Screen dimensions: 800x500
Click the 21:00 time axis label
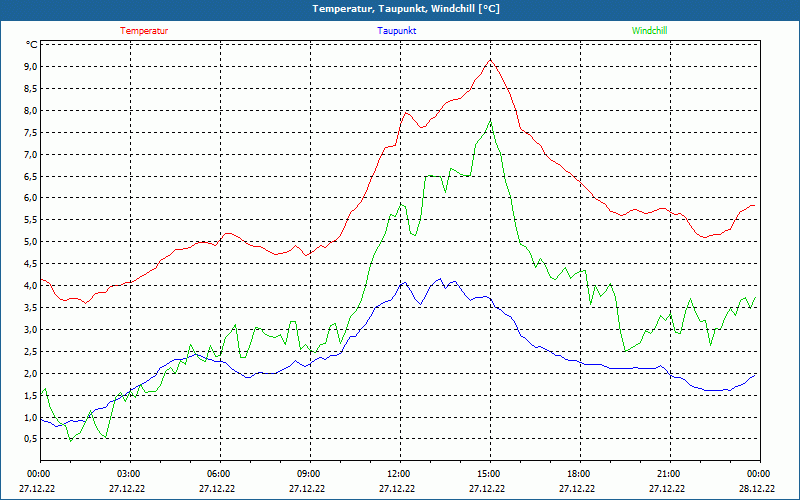point(668,474)
